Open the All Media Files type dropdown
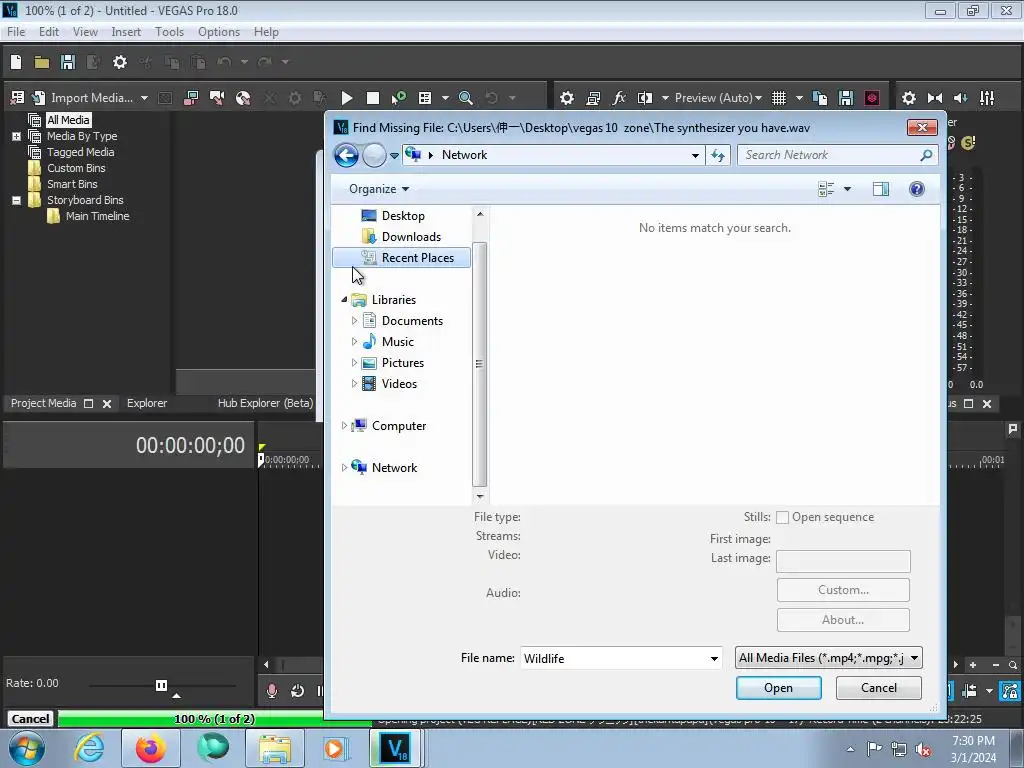 tap(829, 658)
